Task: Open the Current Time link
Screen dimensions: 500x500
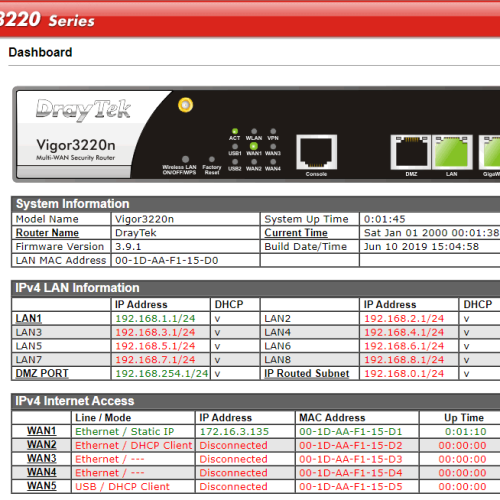Action: pos(296,233)
